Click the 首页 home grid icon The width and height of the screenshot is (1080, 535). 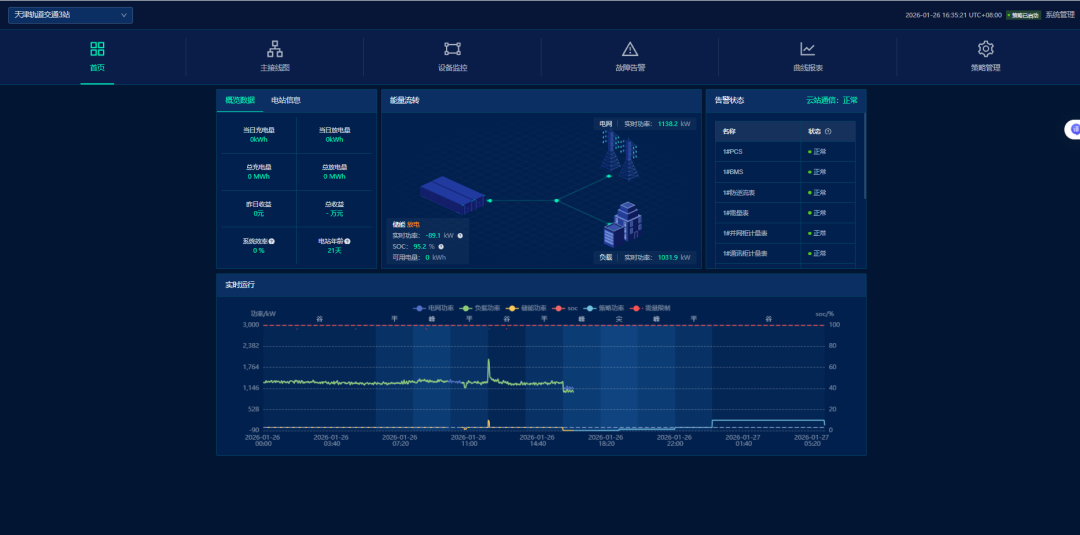(x=97, y=49)
